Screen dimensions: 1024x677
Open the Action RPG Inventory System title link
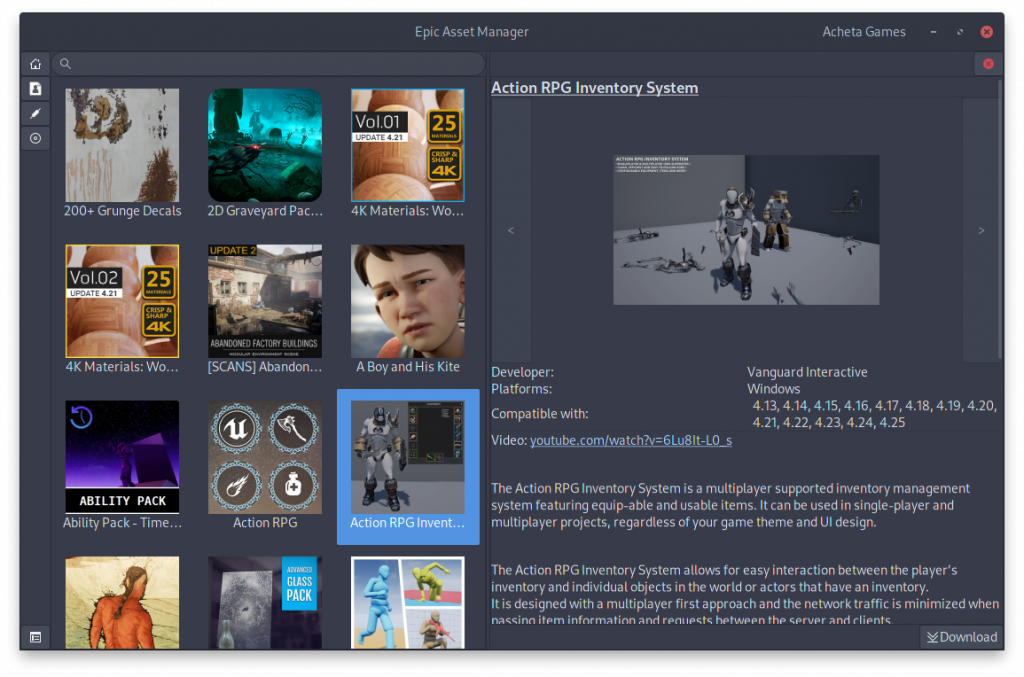pyautogui.click(x=594, y=88)
